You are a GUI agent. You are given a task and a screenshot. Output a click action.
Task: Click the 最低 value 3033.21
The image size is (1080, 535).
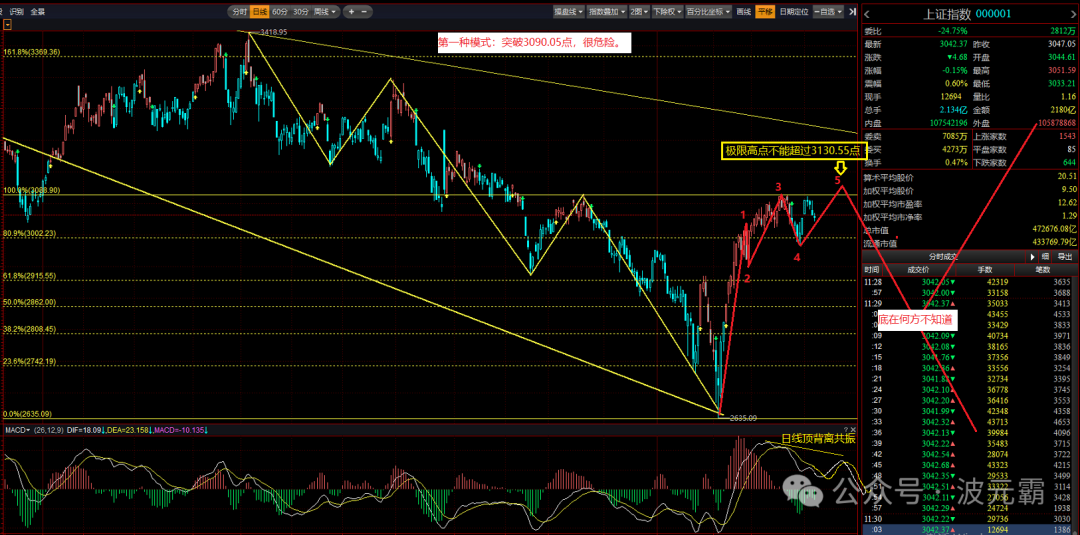coord(1061,83)
